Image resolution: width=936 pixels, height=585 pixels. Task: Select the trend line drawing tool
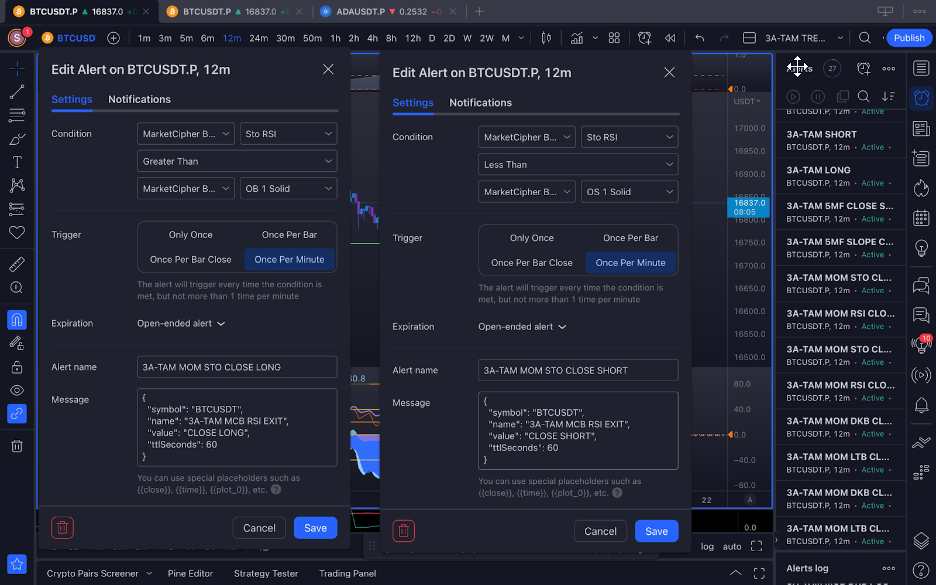coord(17,91)
